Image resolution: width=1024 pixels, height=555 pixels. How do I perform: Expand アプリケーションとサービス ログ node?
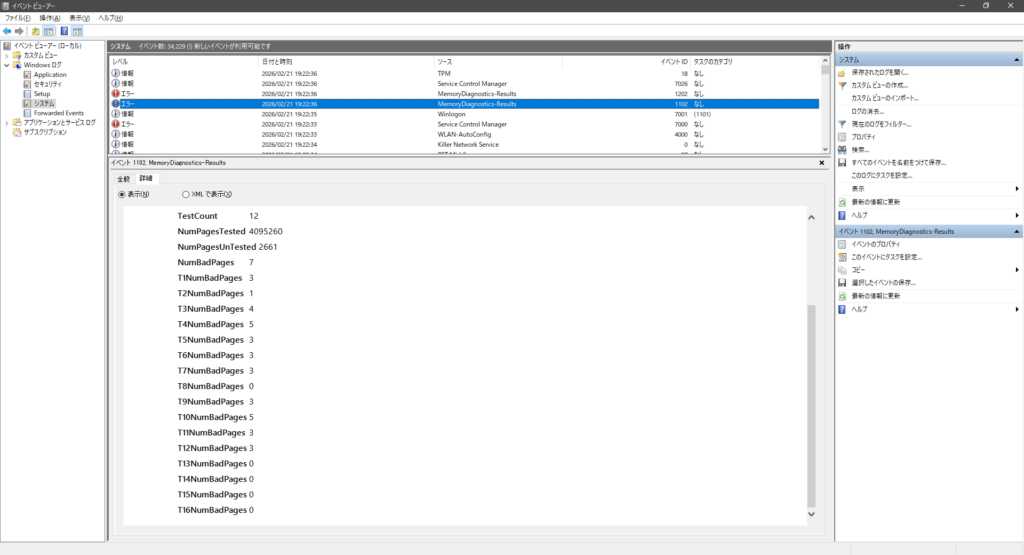pos(6,123)
